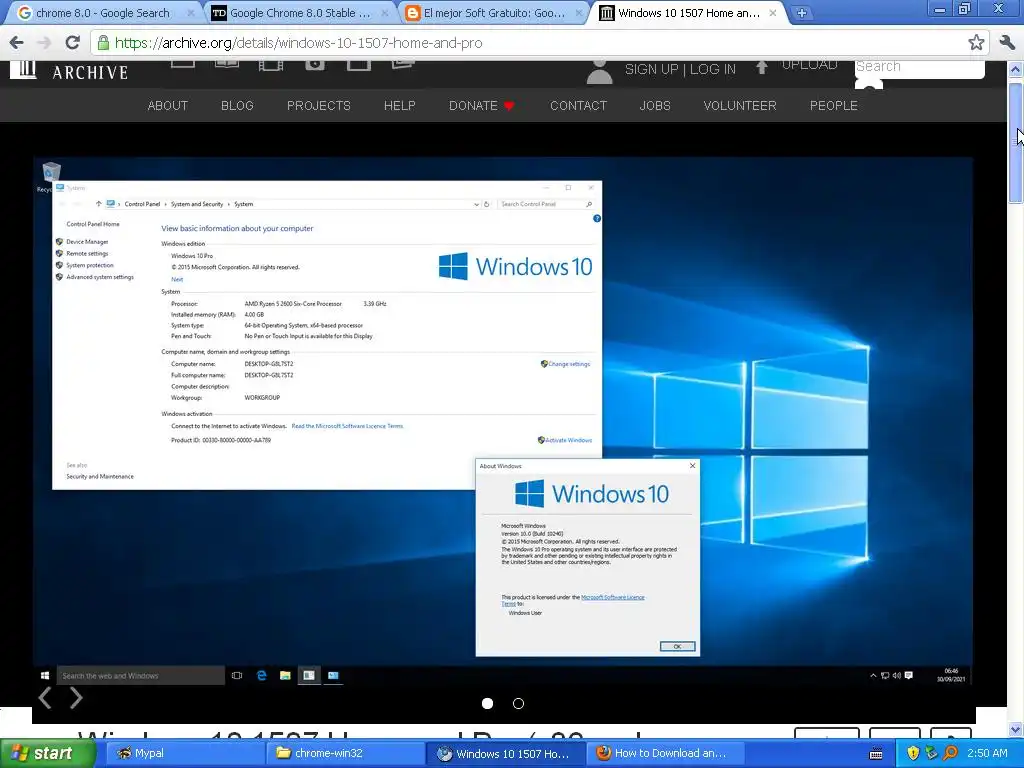Click the page scrollbar up arrow
Screen dimensions: 1024x768
point(1016,69)
